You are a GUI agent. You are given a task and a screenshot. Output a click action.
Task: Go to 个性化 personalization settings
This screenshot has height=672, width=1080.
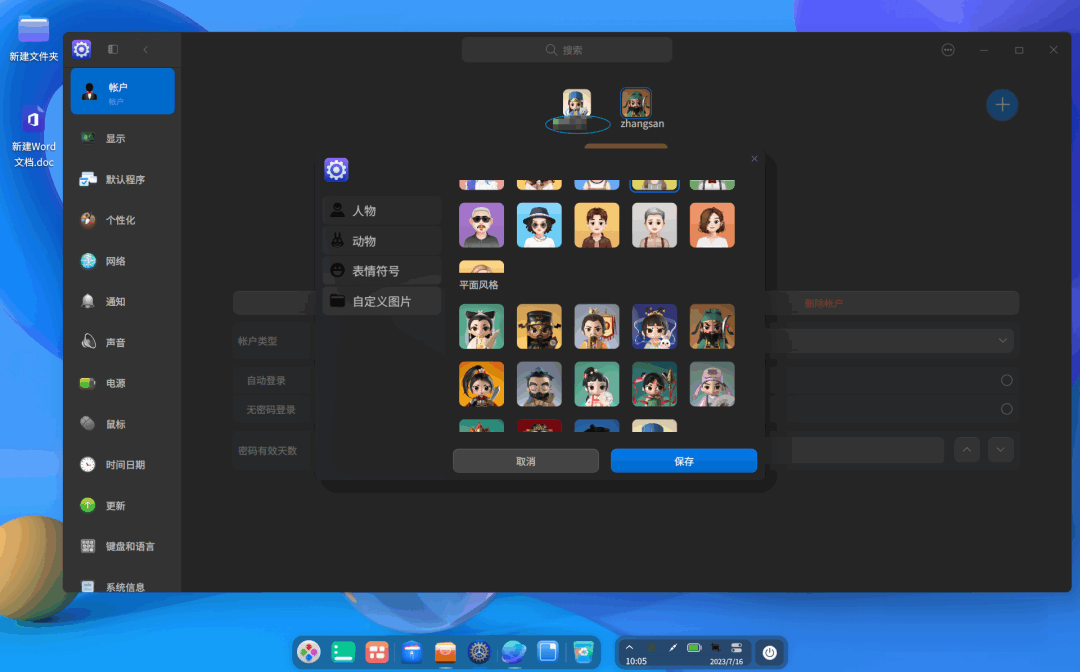click(123, 220)
